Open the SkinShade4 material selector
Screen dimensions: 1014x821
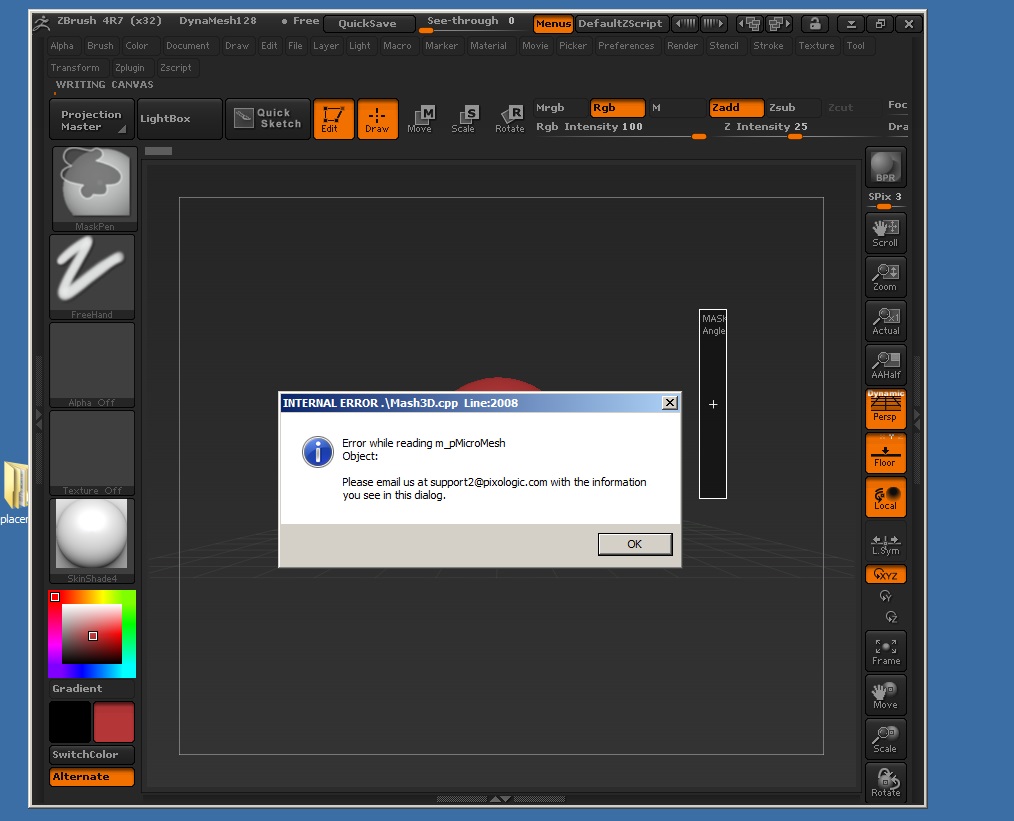(92, 540)
